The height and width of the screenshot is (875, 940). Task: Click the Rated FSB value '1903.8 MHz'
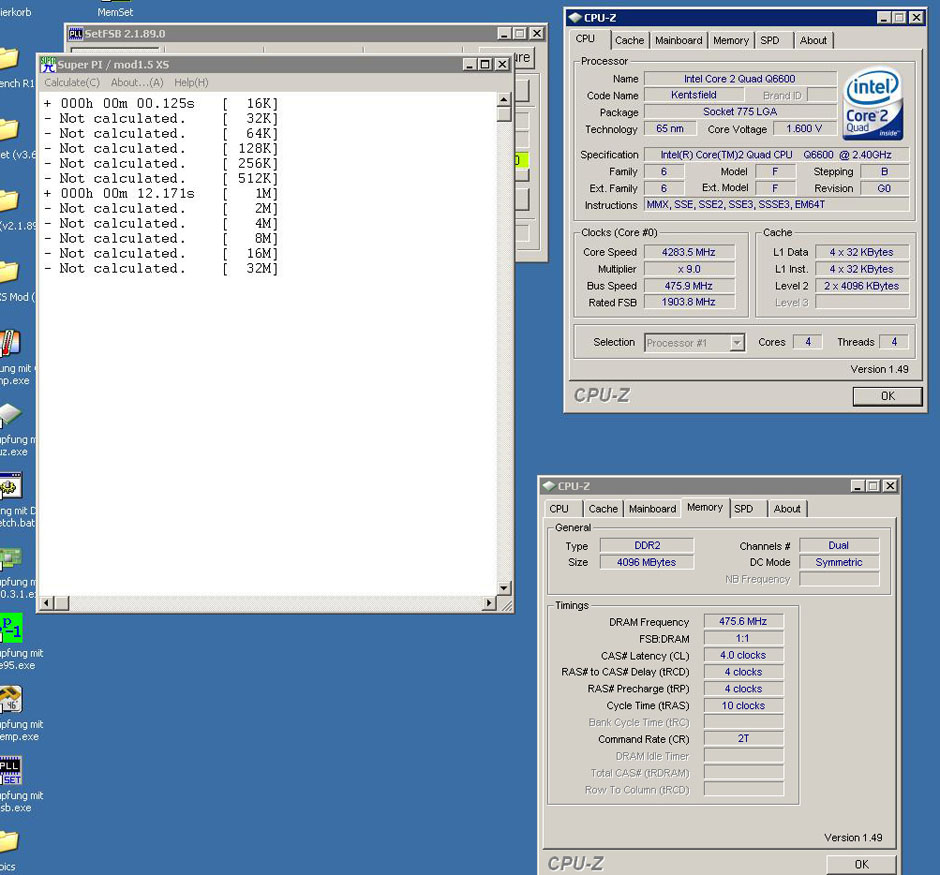pyautogui.click(x=689, y=302)
